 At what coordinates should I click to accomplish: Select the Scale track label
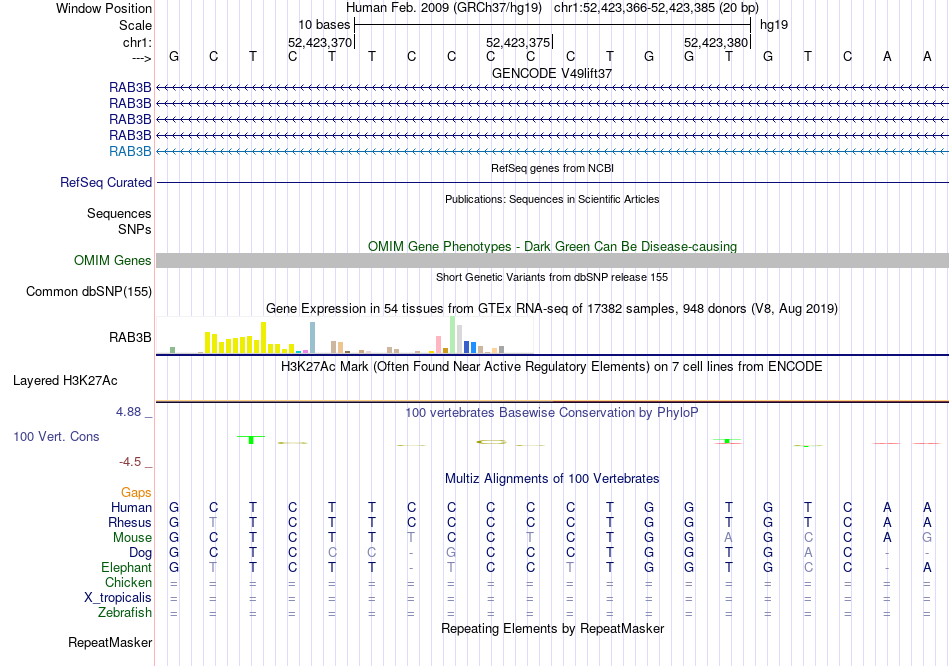point(135,25)
